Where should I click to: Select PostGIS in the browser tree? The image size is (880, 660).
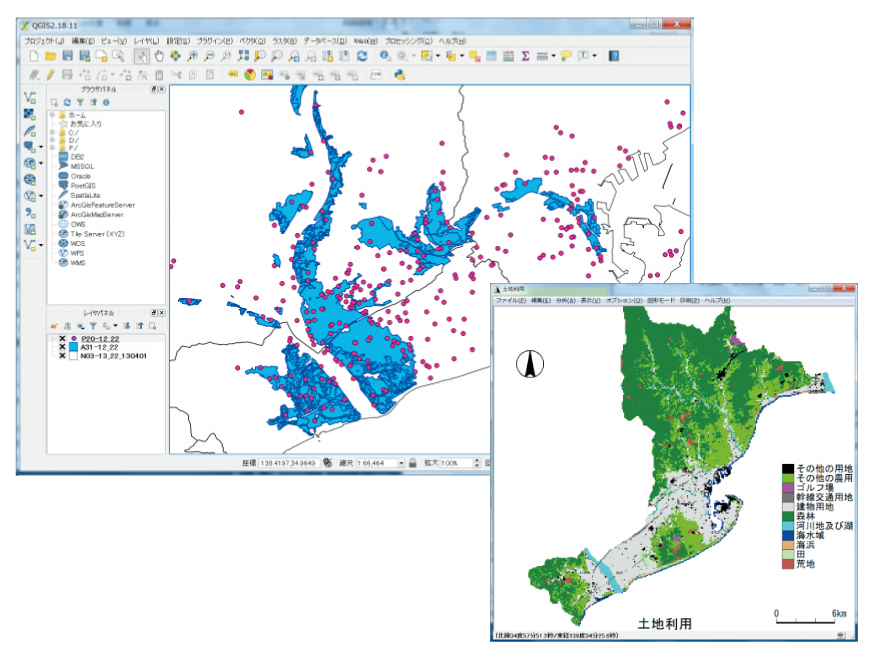click(x=81, y=185)
